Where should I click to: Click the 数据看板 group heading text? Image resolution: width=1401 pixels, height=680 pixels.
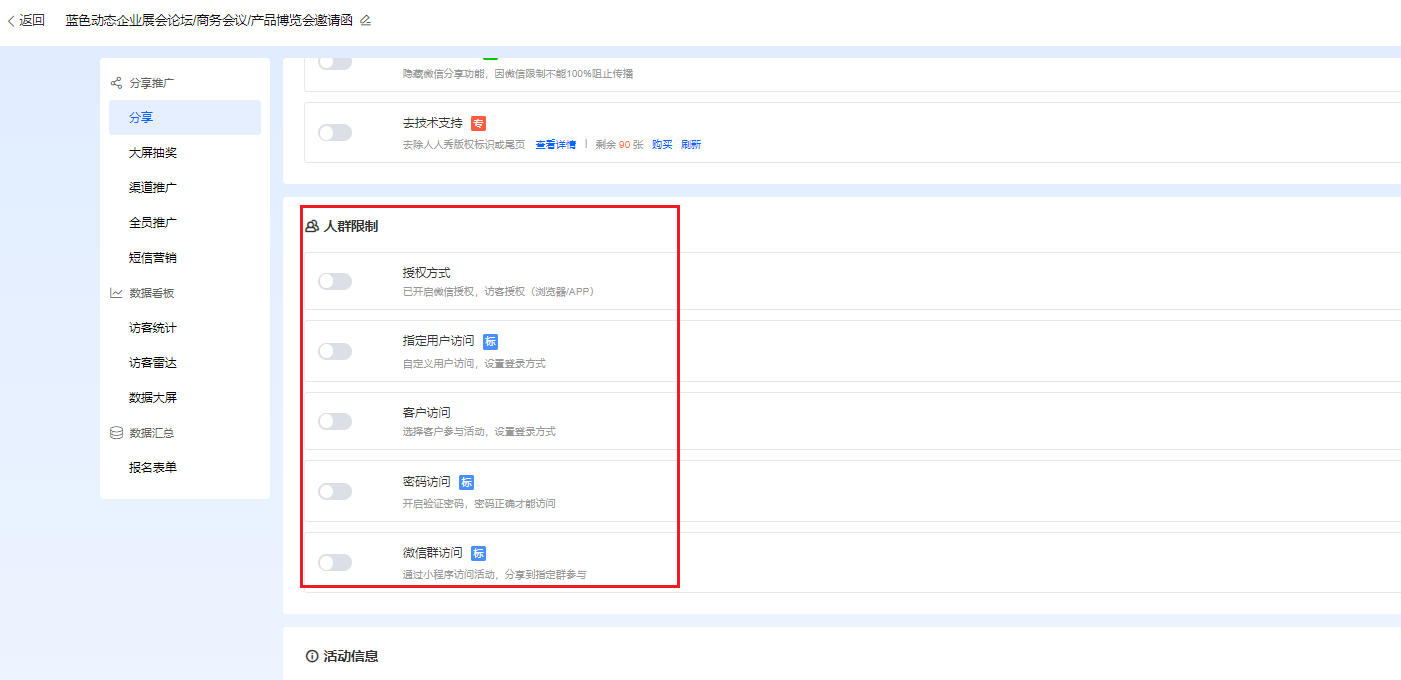152,293
